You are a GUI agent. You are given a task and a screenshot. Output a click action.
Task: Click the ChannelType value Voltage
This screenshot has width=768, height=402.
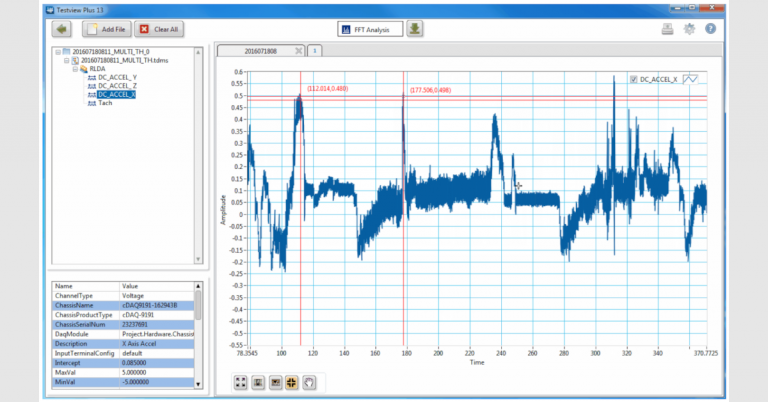(133, 296)
